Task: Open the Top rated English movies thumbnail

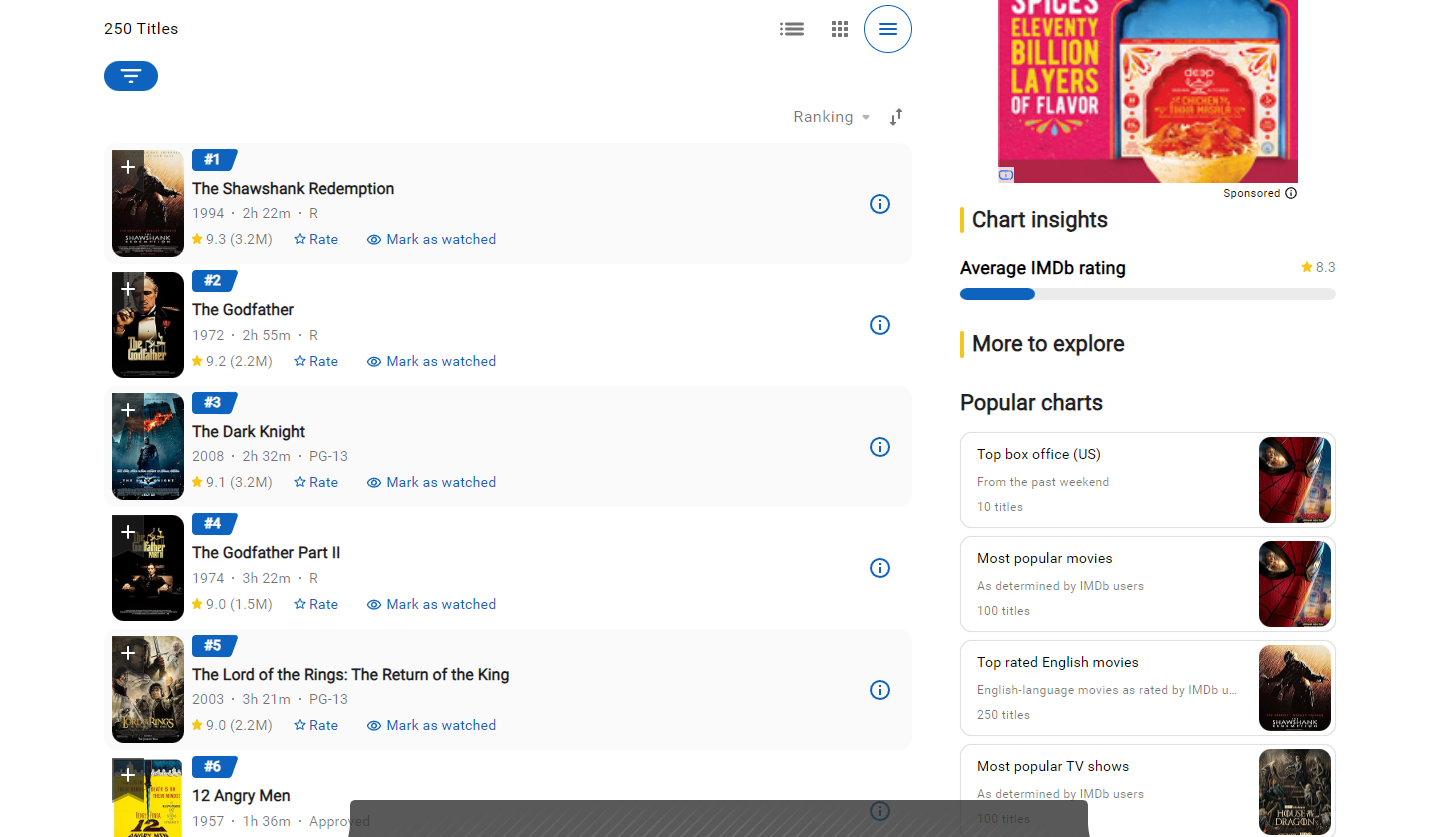Action: [1295, 688]
